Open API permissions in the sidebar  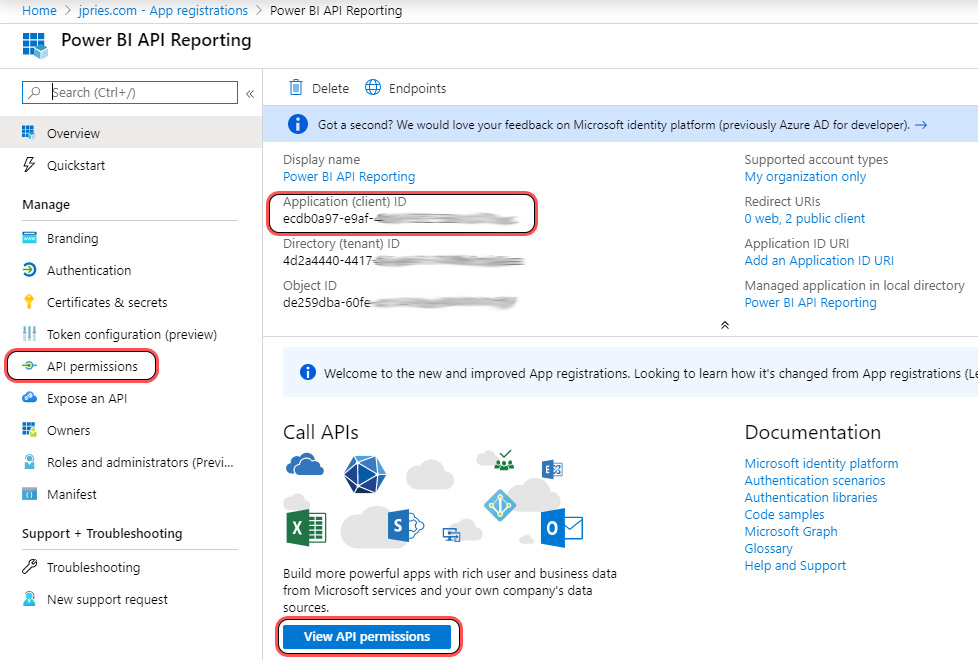point(92,366)
